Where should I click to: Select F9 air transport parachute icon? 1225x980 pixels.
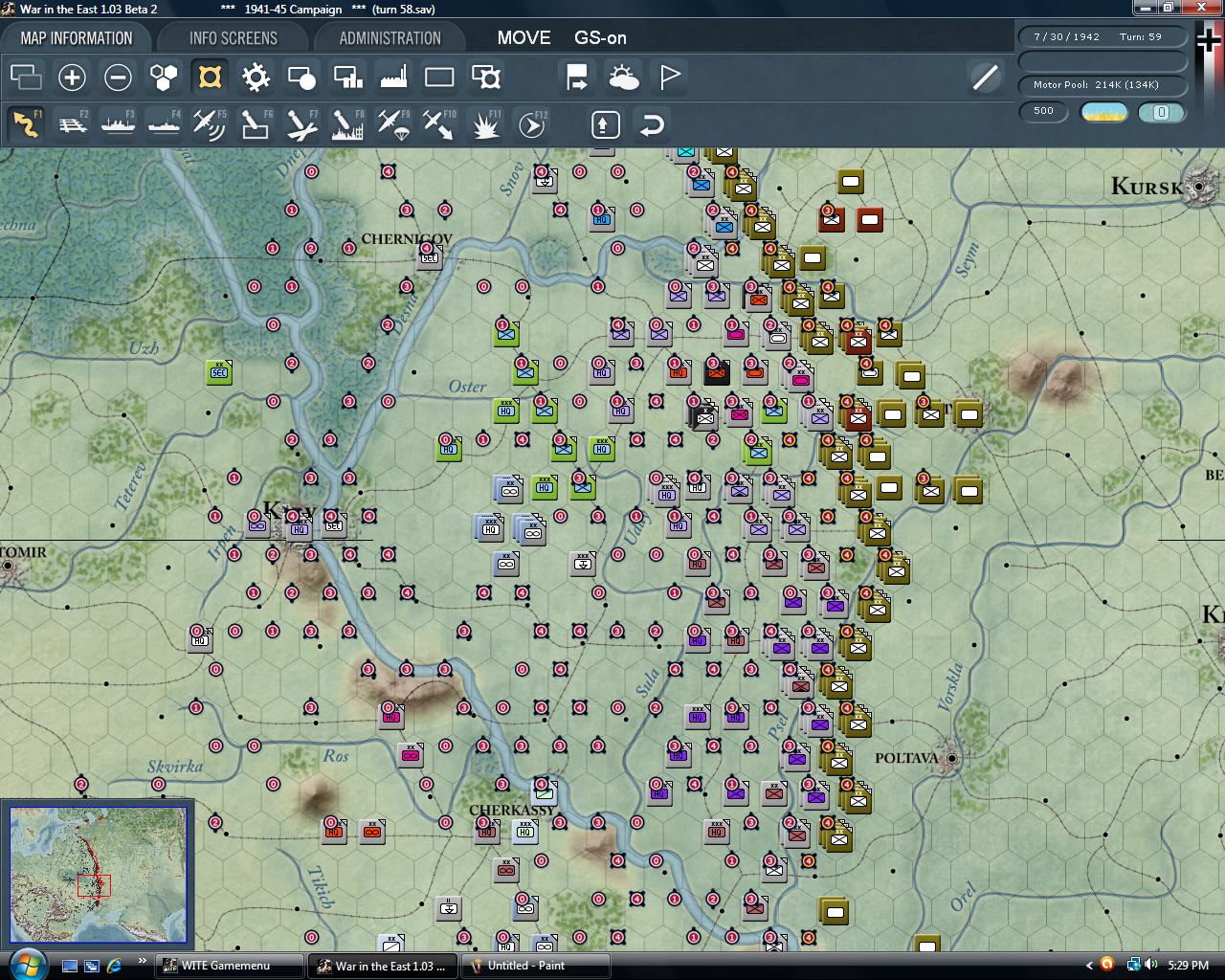point(393,124)
